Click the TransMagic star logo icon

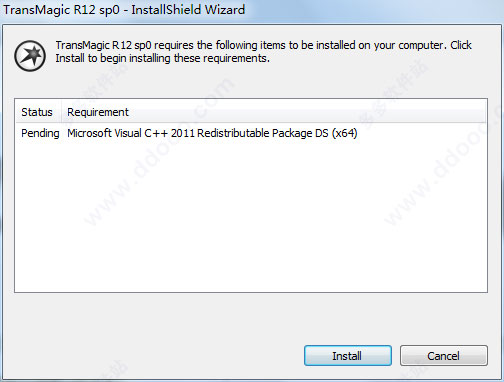pyautogui.click(x=30, y=56)
